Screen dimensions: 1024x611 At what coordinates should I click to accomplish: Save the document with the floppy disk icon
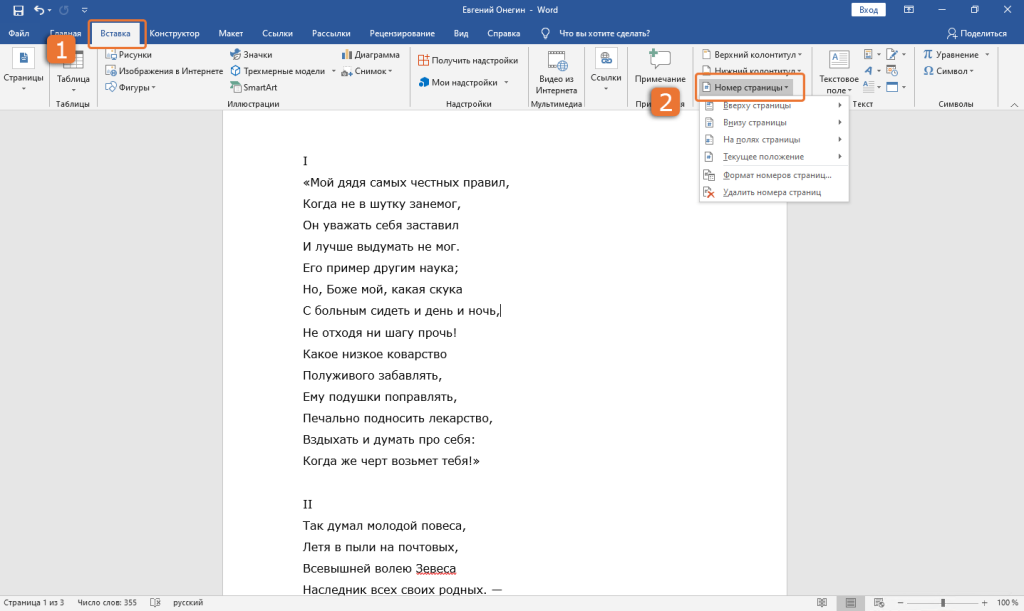[18, 10]
